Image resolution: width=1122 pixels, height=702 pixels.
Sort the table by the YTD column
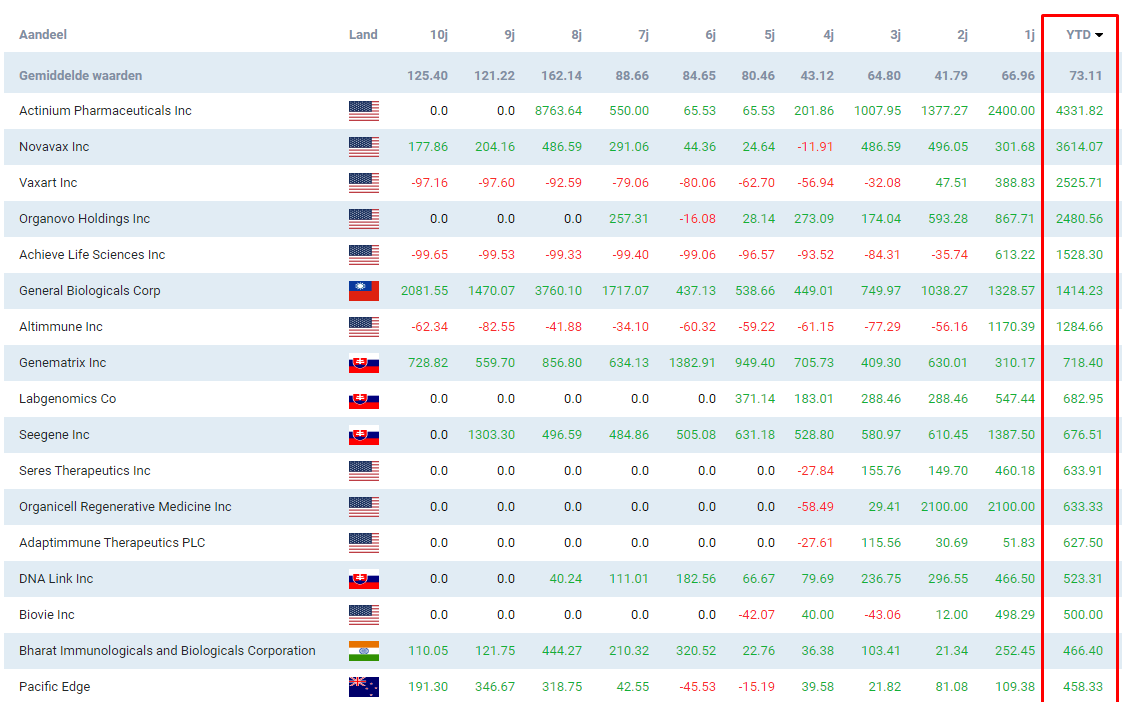(x=1084, y=34)
